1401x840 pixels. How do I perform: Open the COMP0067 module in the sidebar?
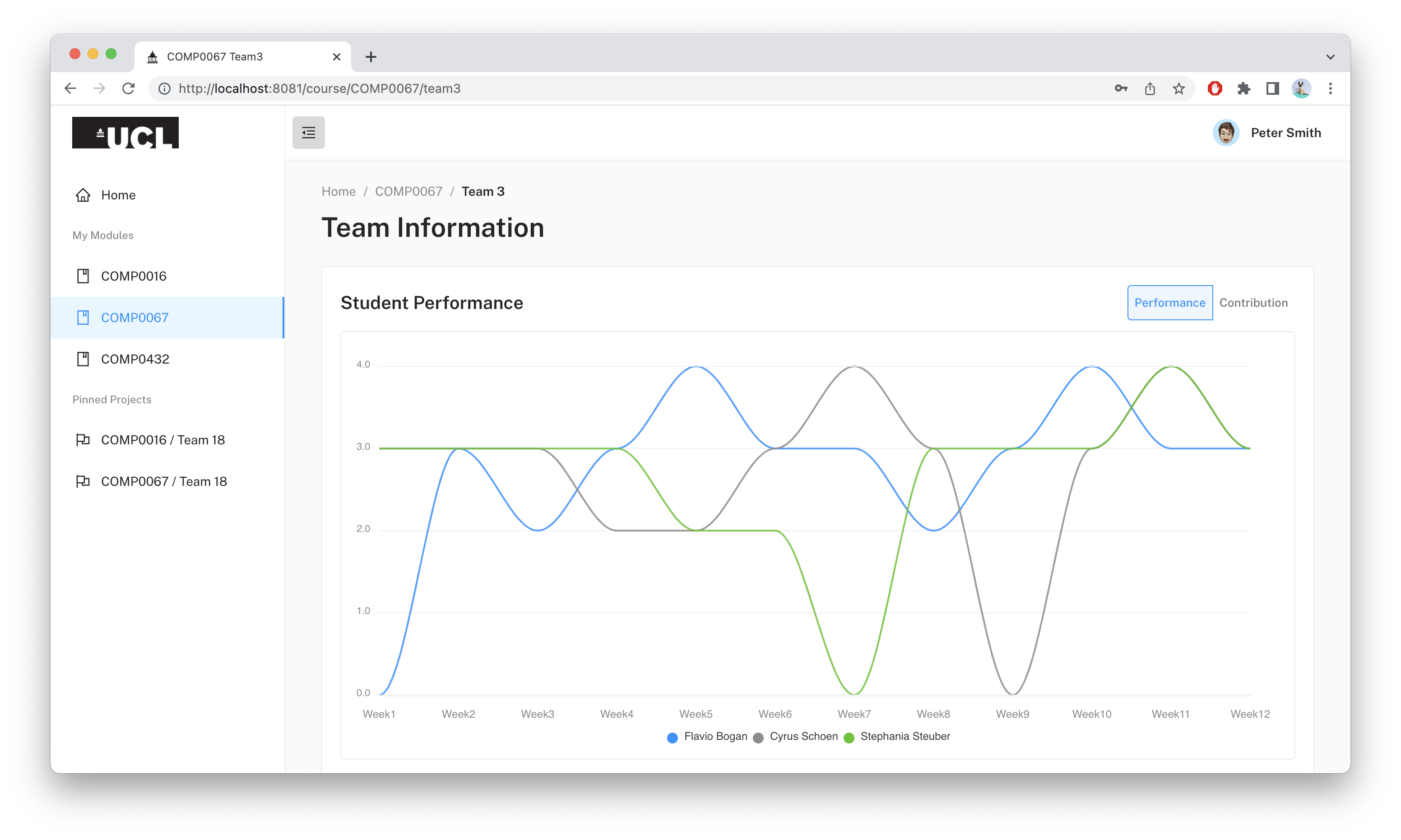pyautogui.click(x=167, y=318)
